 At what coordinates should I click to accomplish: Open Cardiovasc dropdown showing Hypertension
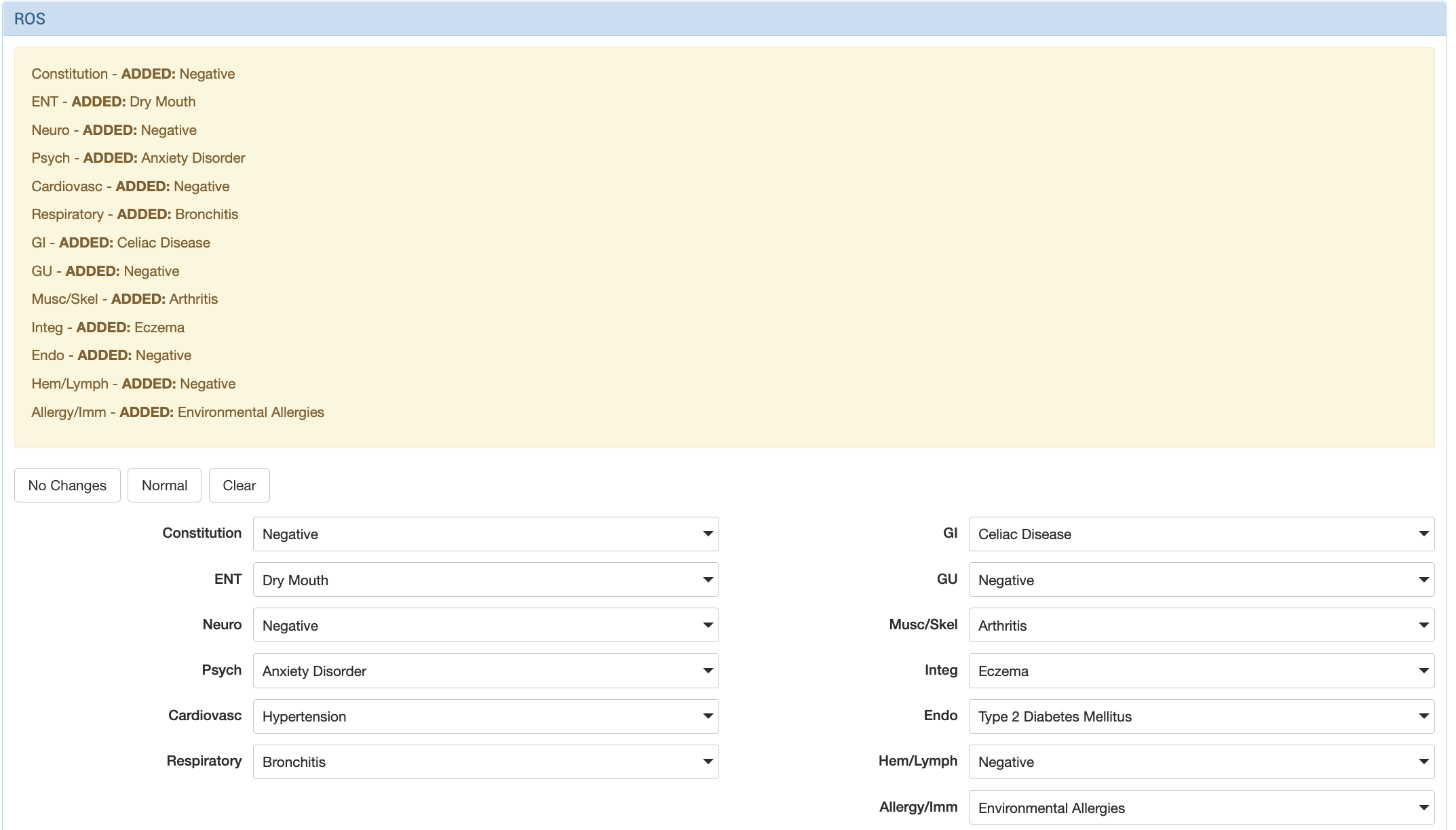point(485,716)
